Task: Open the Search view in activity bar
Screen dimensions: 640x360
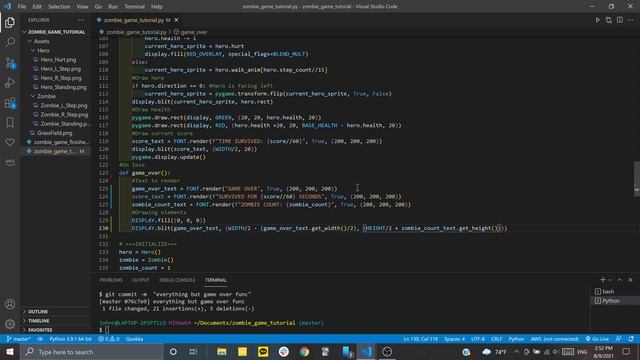Action: (x=10, y=42)
